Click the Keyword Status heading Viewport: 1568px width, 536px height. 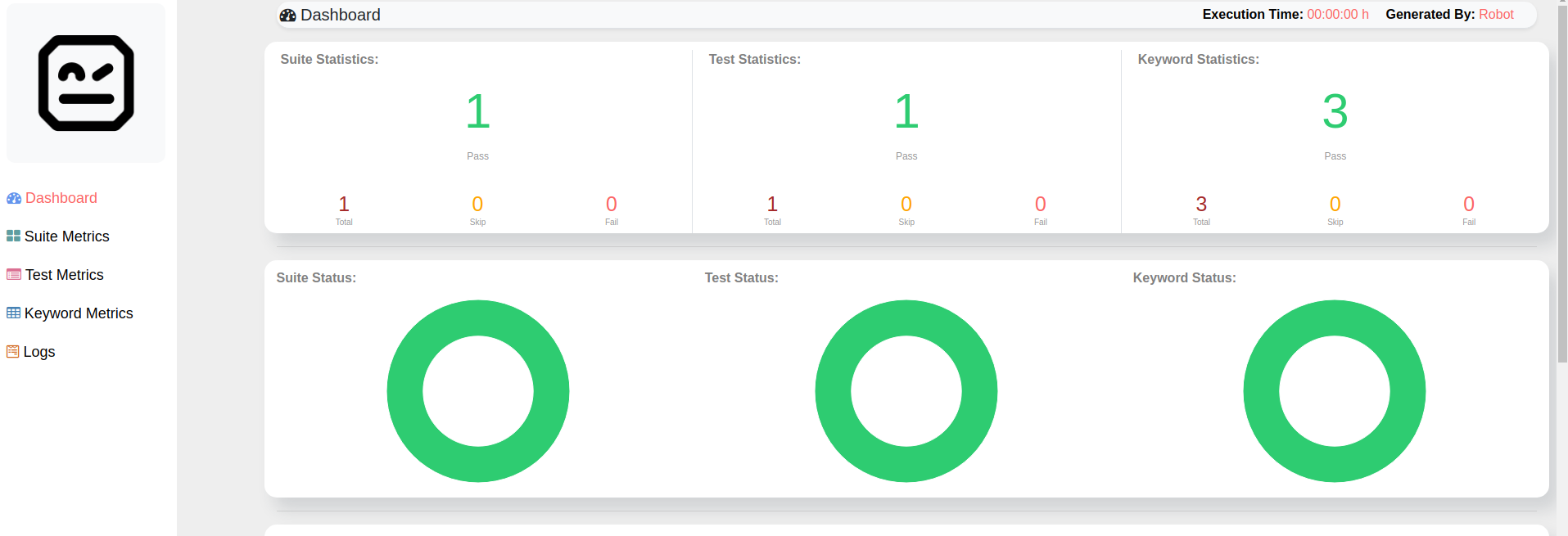[1185, 278]
